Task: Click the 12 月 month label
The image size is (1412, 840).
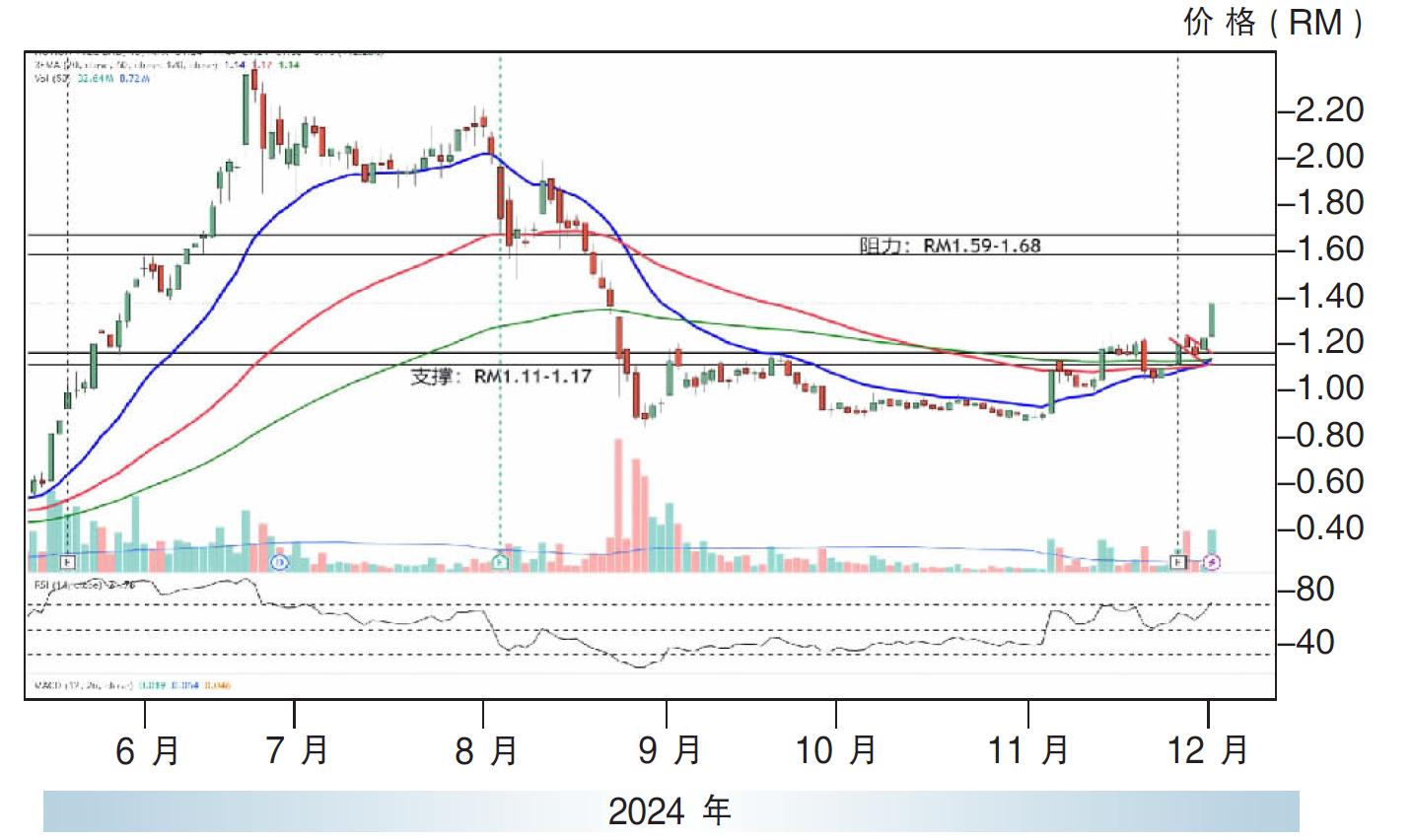Action: [x=1208, y=750]
